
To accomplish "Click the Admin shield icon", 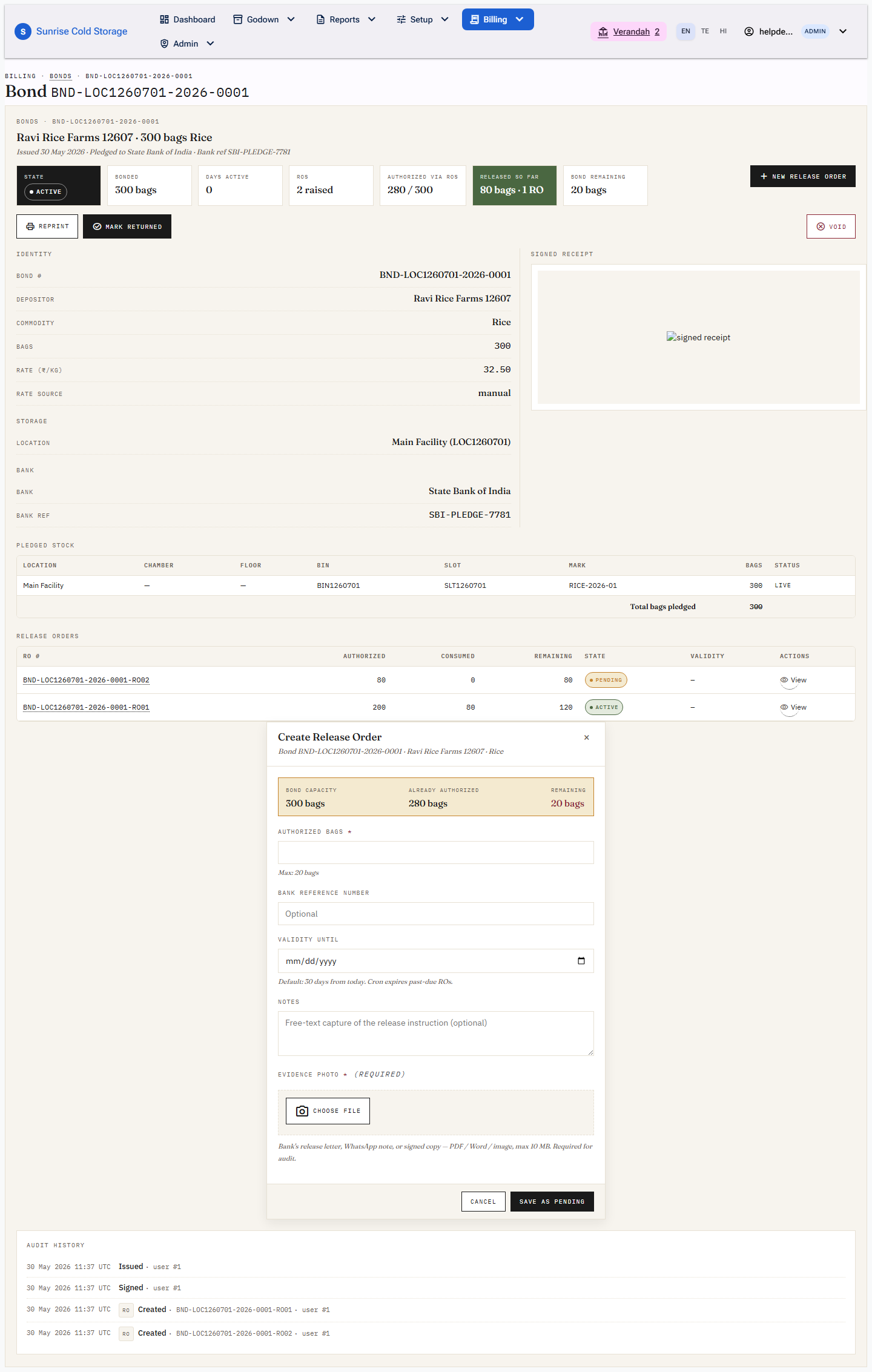I will click(x=164, y=44).
